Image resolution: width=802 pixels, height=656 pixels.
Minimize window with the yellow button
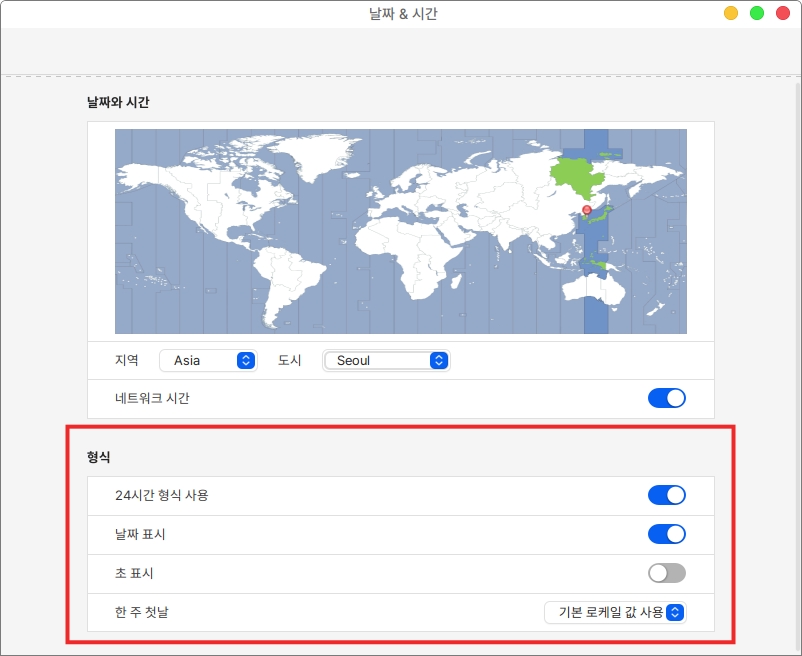tap(731, 14)
